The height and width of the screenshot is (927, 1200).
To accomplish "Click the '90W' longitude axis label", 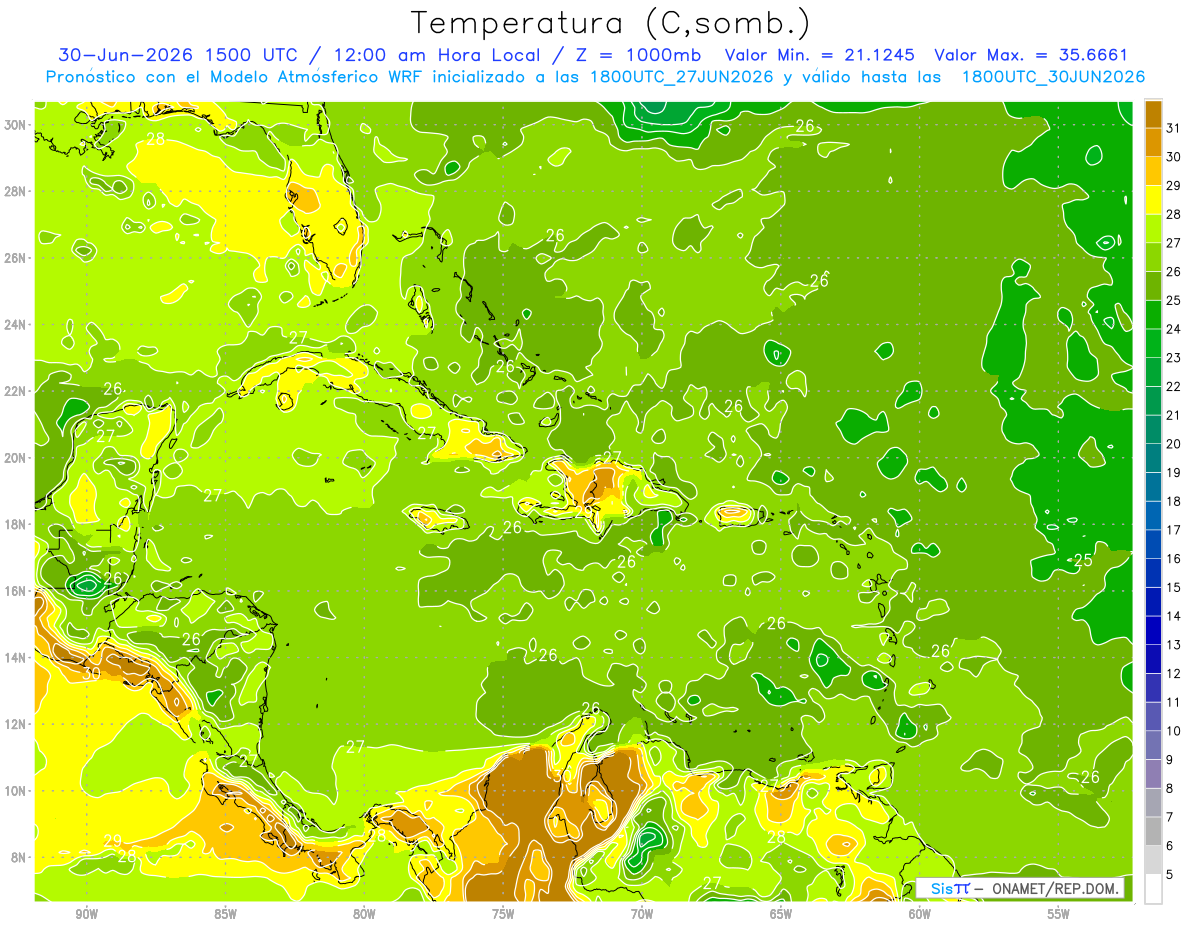I will [86, 914].
